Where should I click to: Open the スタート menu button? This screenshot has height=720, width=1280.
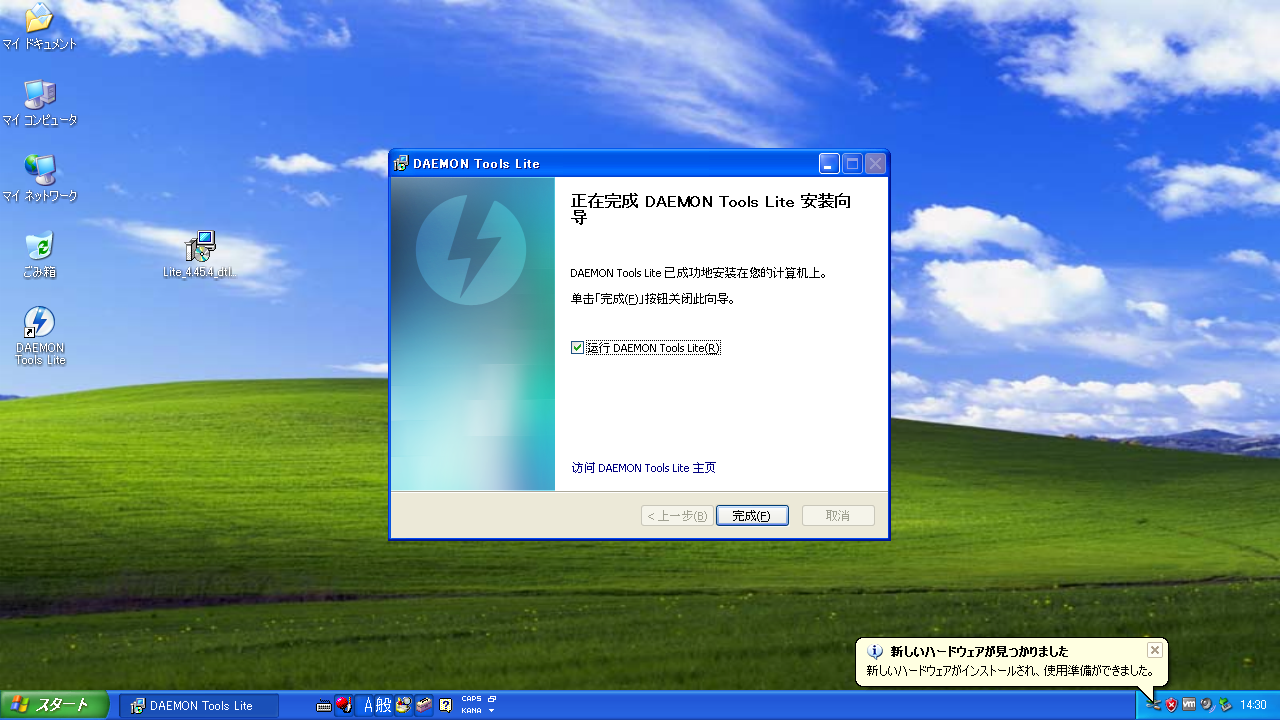[x=54, y=705]
